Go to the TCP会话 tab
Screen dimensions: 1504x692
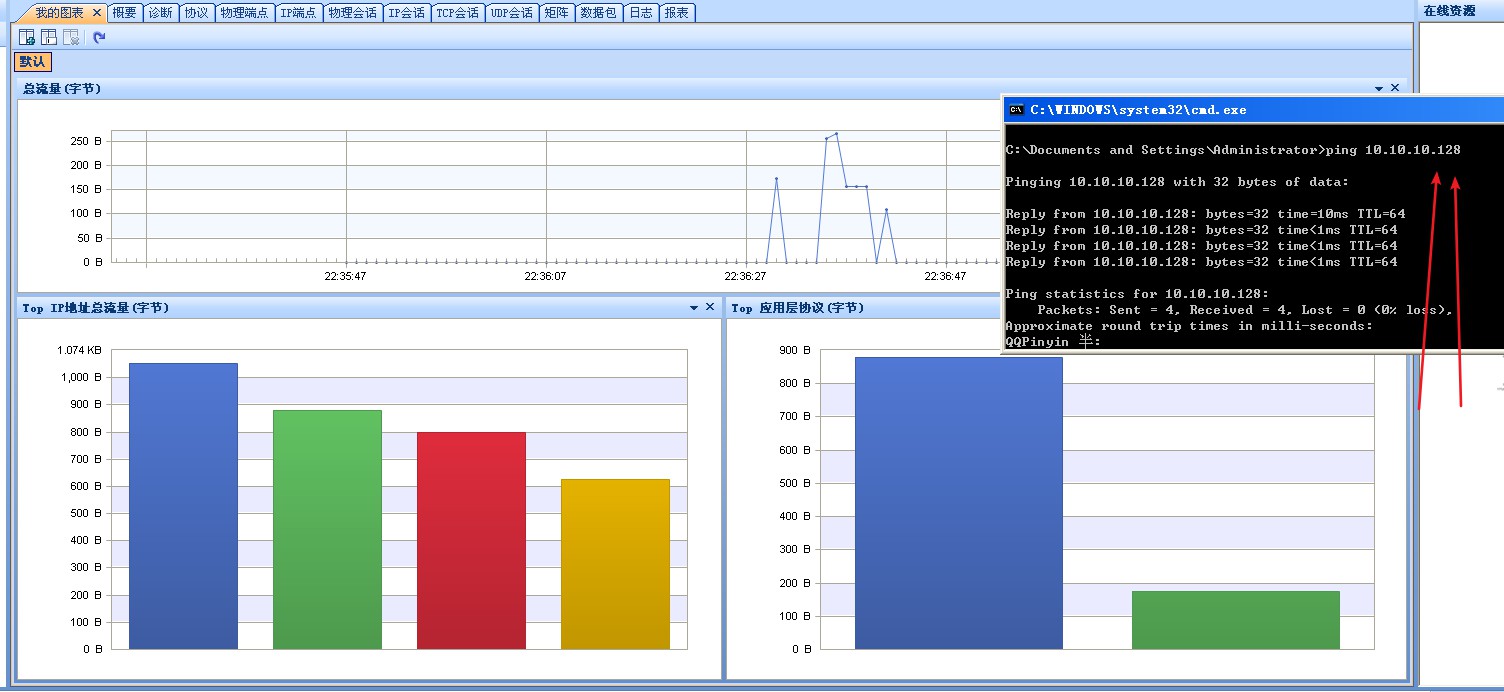point(457,13)
